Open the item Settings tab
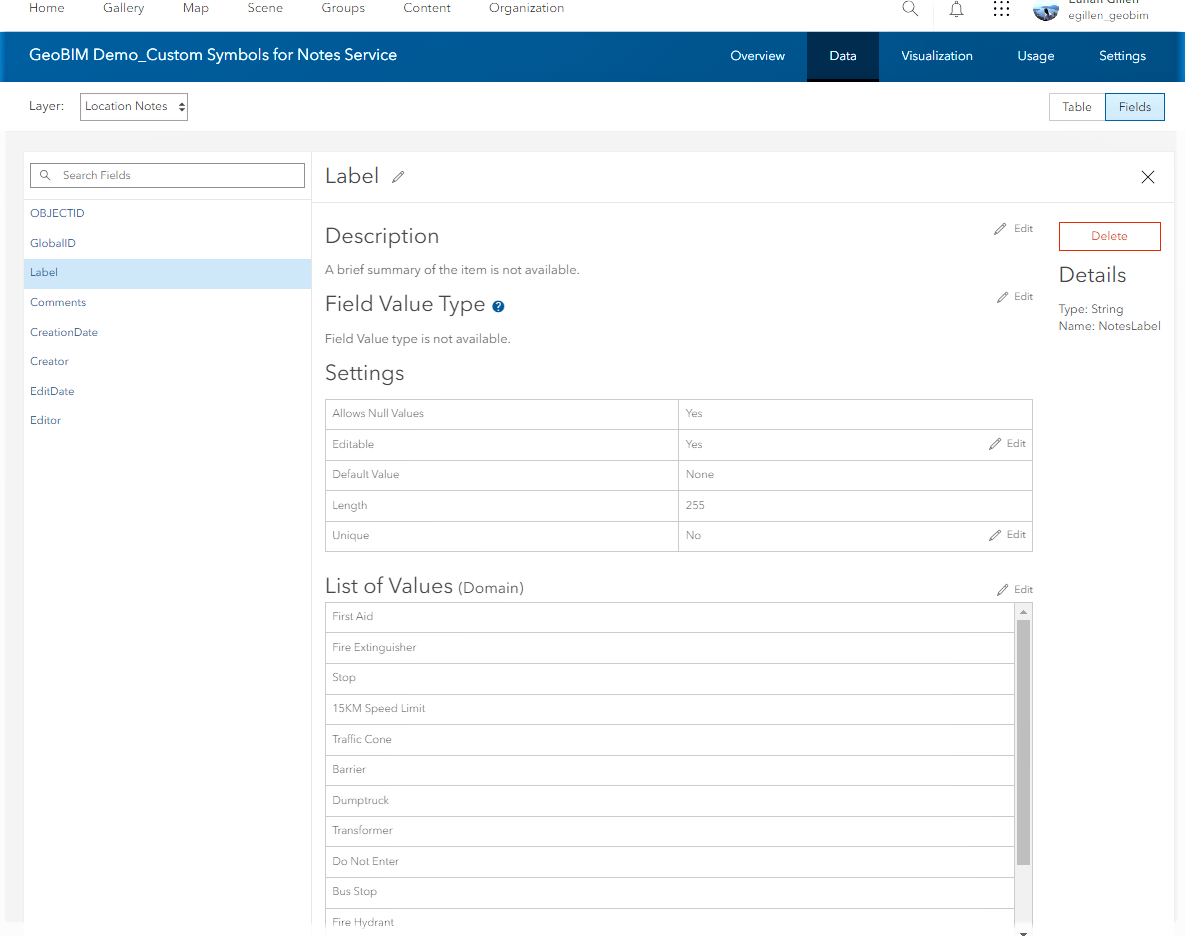Image resolution: width=1185 pixels, height=936 pixels. coord(1122,56)
